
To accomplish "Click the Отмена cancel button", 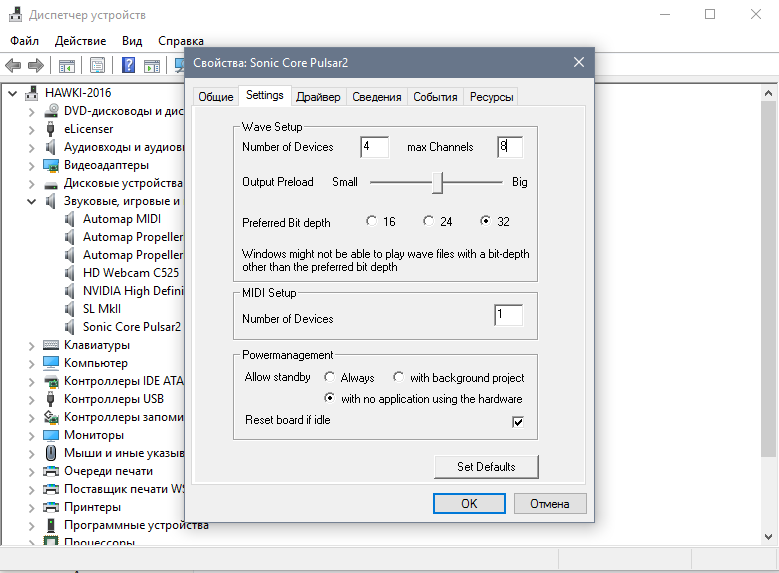I will coord(550,503).
